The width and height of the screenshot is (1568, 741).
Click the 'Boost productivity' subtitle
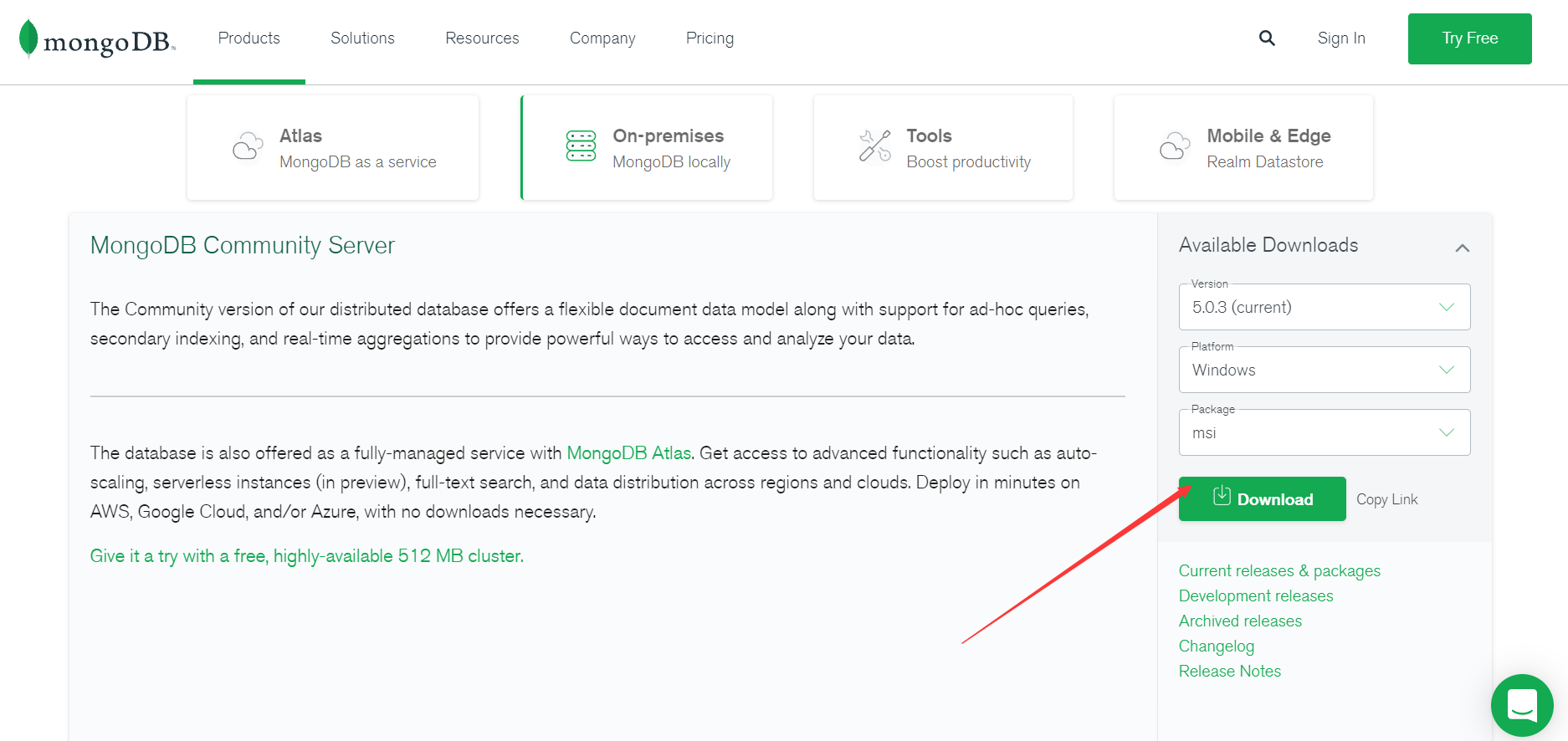969,162
